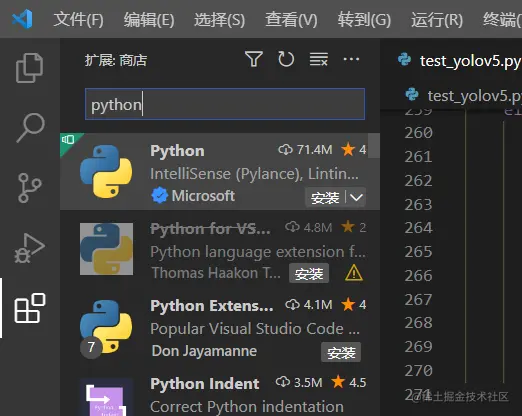The image size is (522, 416).
Task: Click the number 7 pack badge
Action: coord(91,347)
